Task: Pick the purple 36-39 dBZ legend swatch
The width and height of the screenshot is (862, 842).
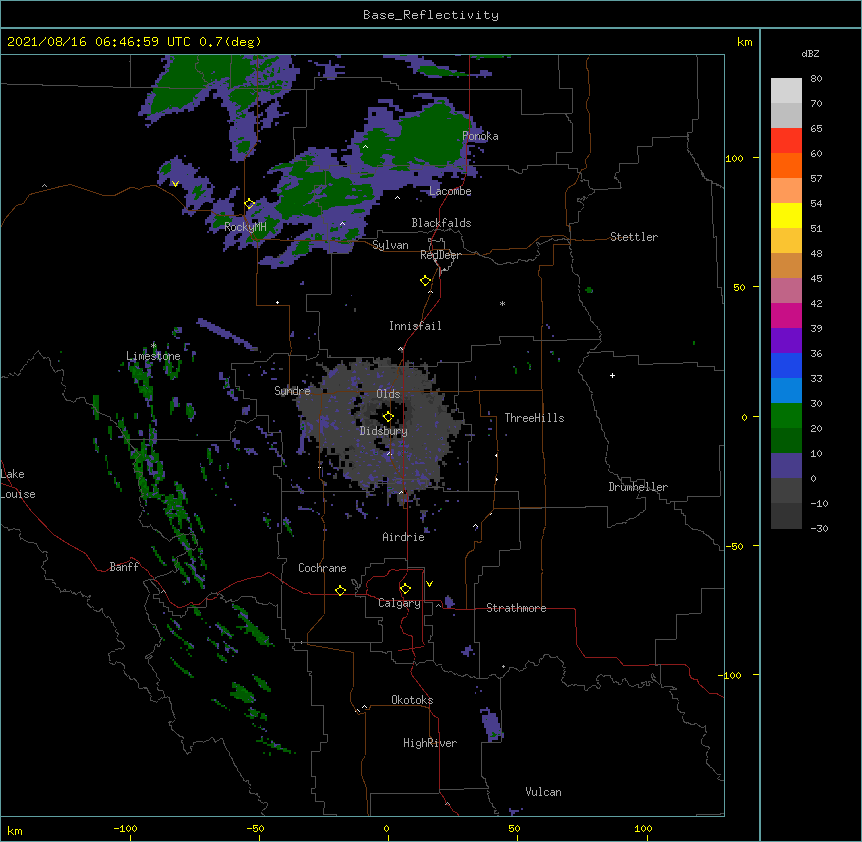Action: 786,341
